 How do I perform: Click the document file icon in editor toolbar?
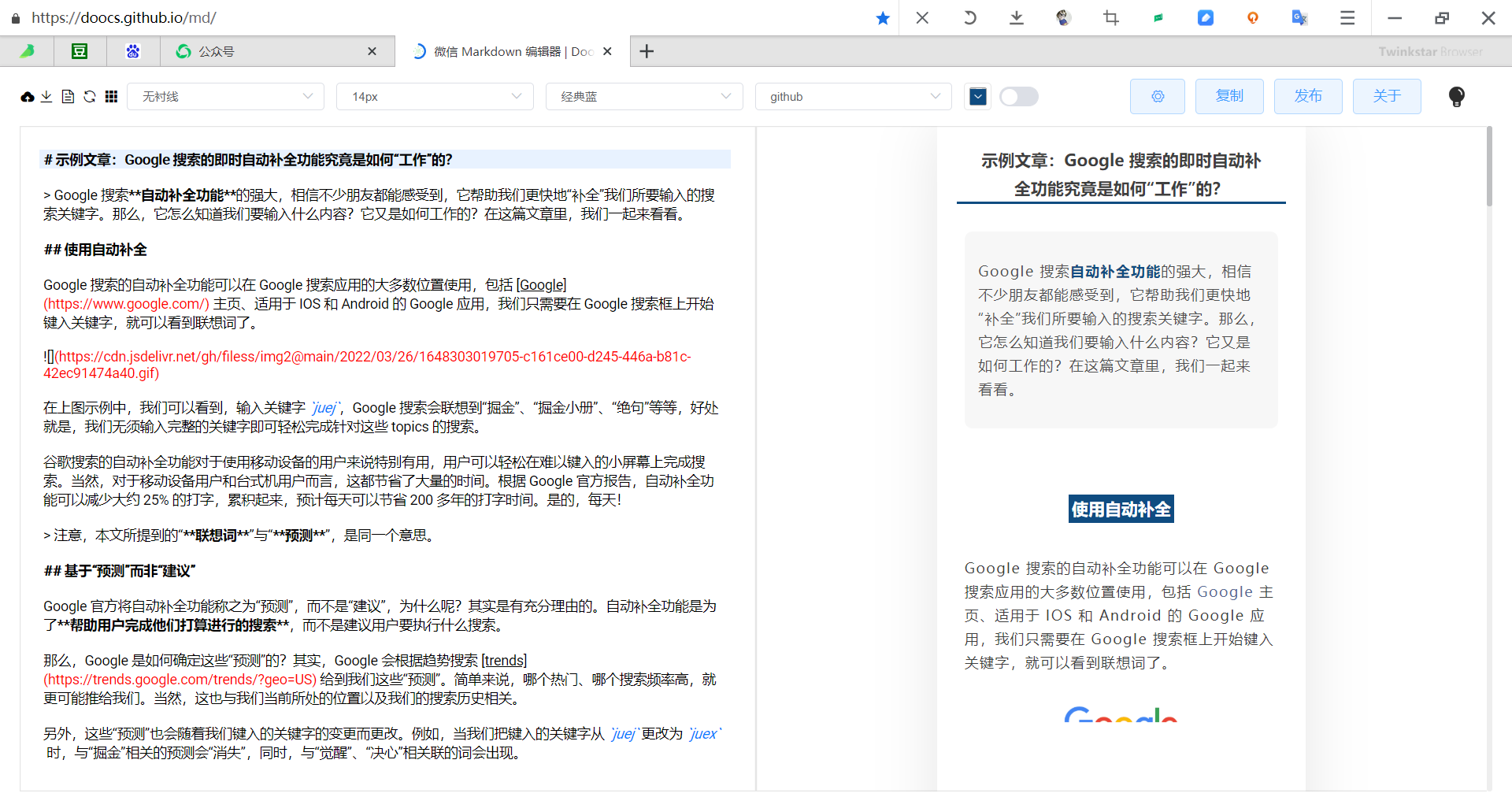pyautogui.click(x=68, y=96)
